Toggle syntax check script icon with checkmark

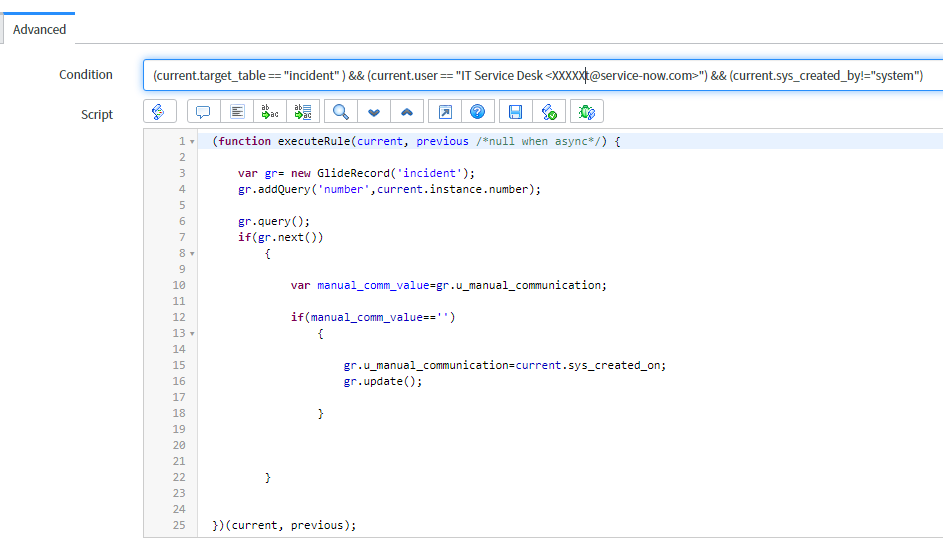click(549, 112)
